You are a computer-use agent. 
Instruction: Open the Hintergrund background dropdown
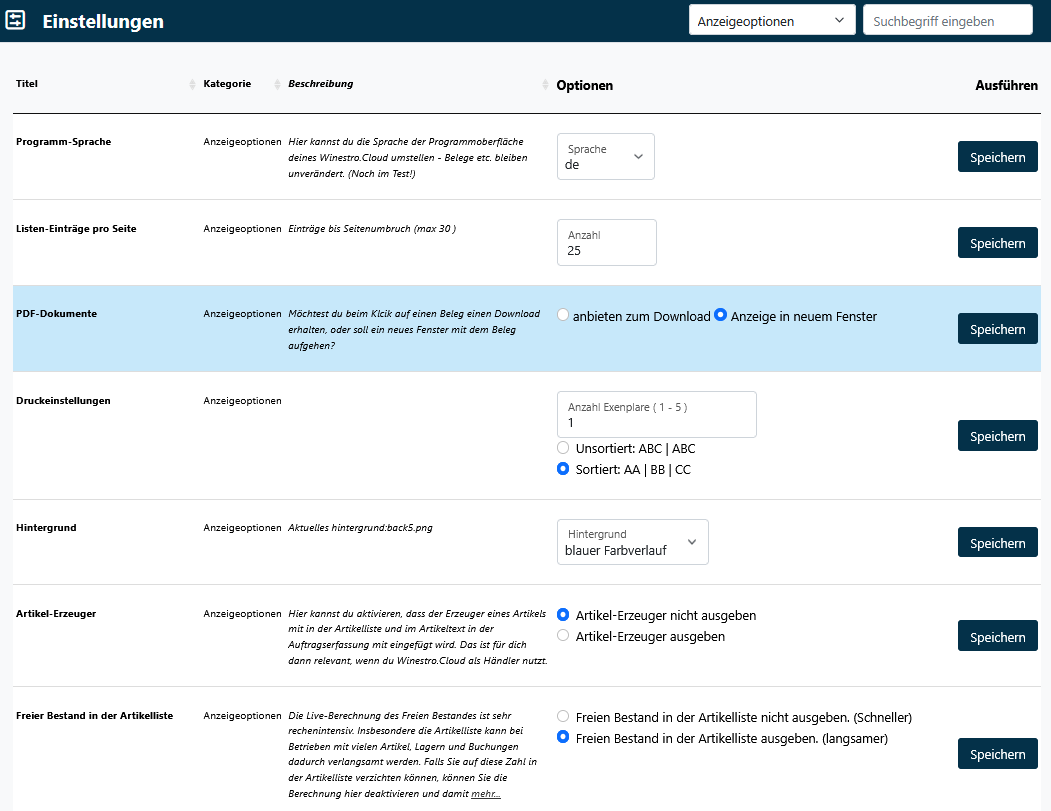pyautogui.click(x=632, y=542)
